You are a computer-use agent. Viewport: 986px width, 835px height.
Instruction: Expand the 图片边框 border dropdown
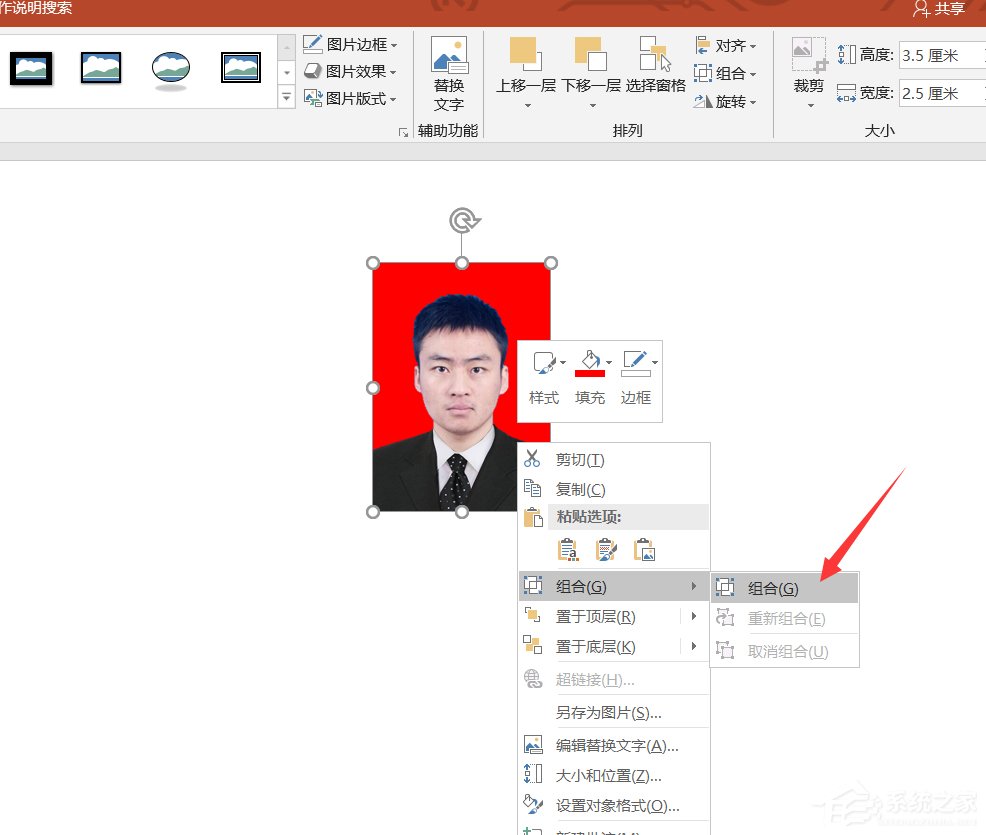[x=391, y=44]
